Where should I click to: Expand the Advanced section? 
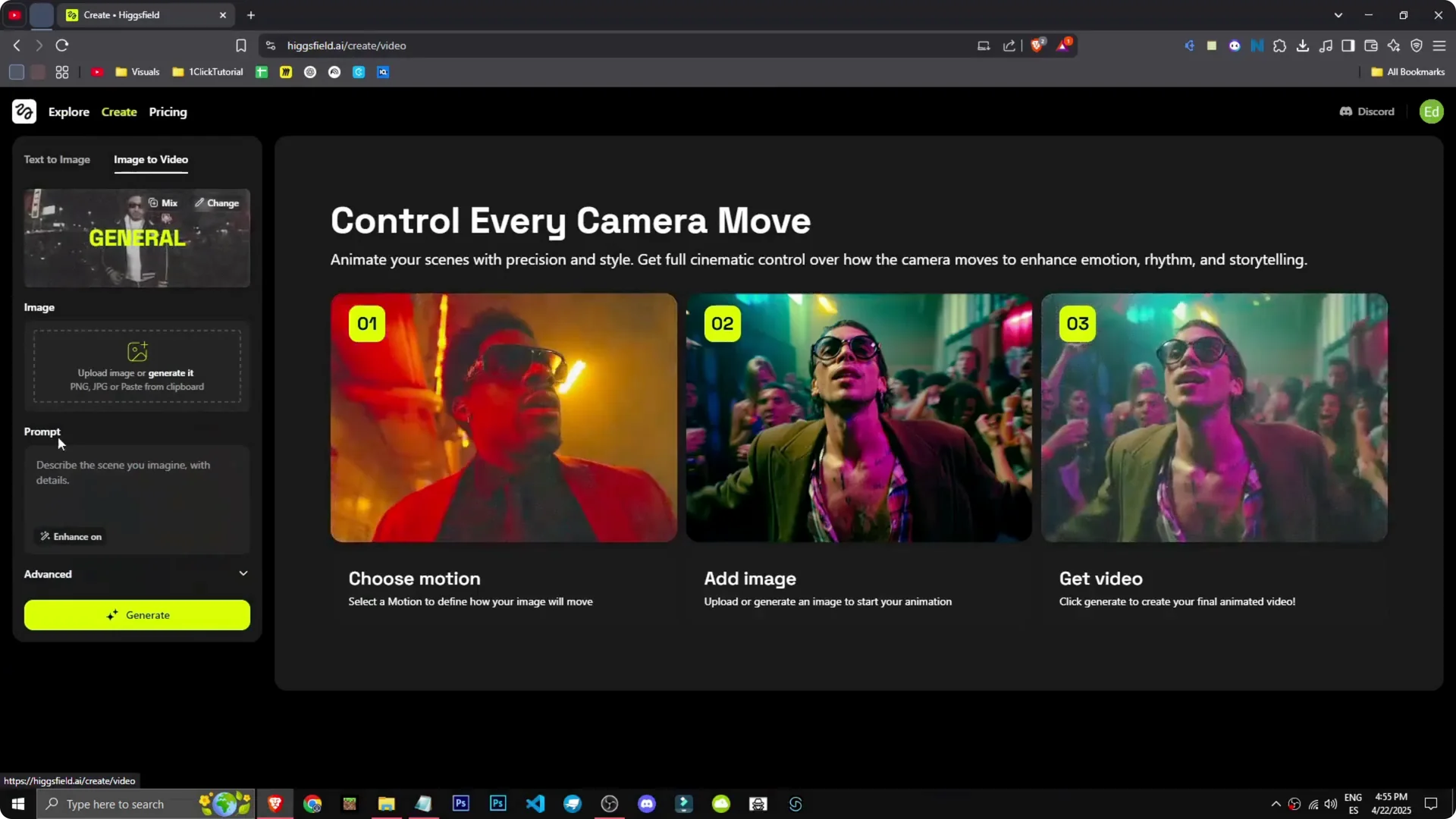pos(243,573)
